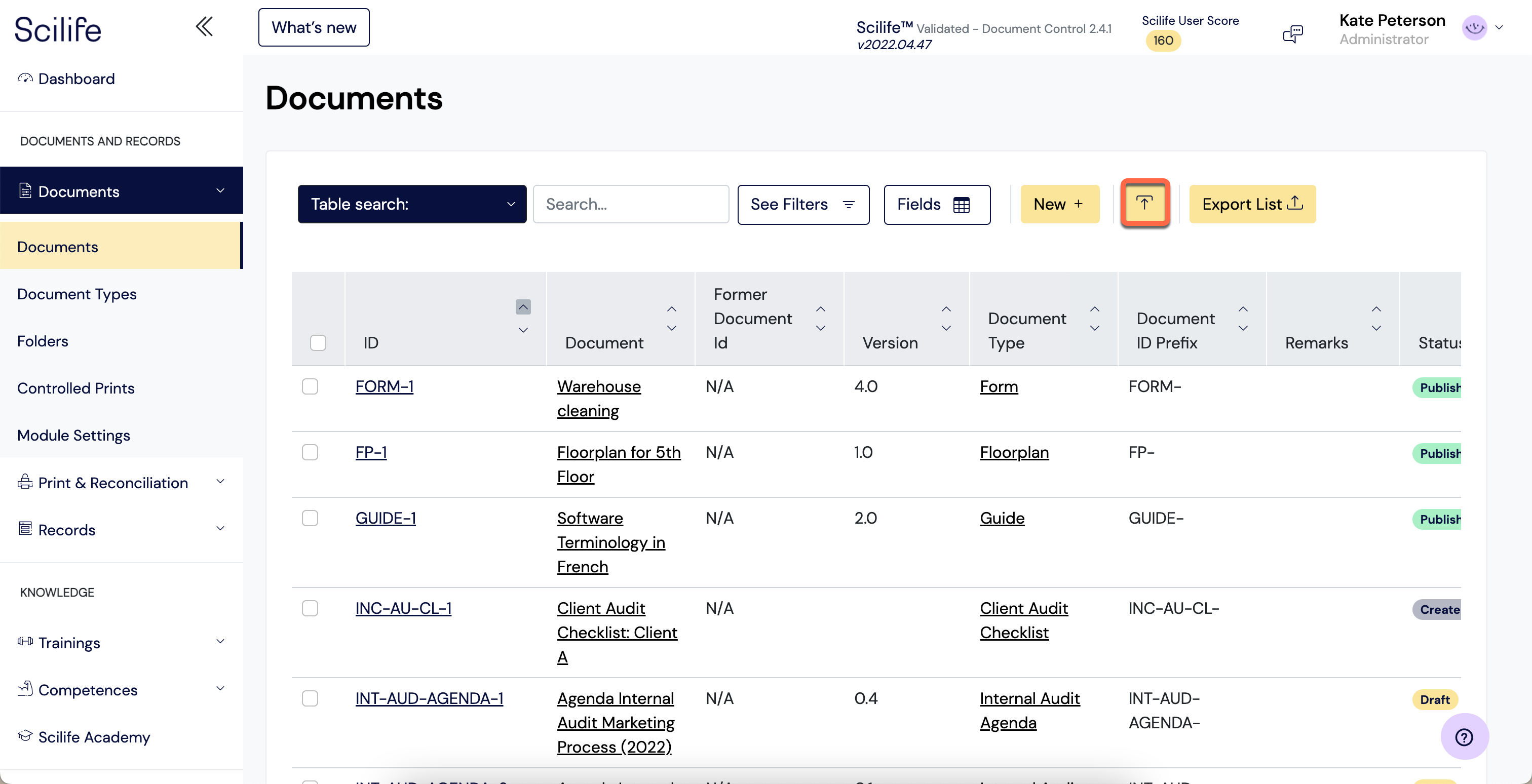Image resolution: width=1532 pixels, height=784 pixels.
Task: Expand the Print & Reconciliation section
Action: pos(220,482)
